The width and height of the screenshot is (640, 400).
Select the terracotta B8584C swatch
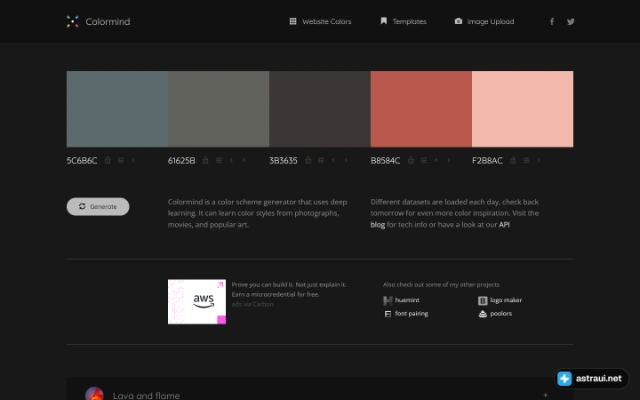coord(421,109)
